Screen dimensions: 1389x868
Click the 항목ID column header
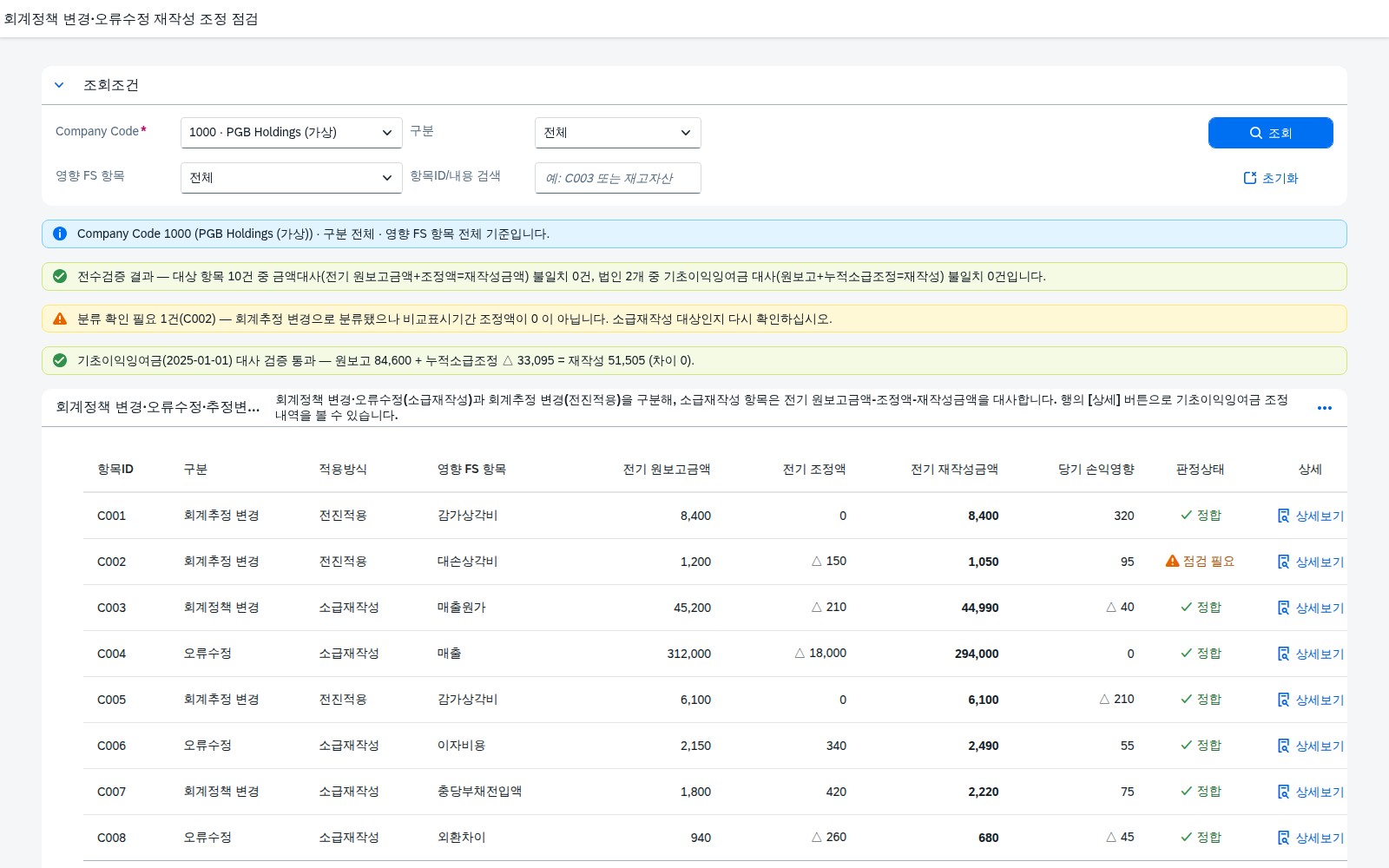click(x=115, y=470)
